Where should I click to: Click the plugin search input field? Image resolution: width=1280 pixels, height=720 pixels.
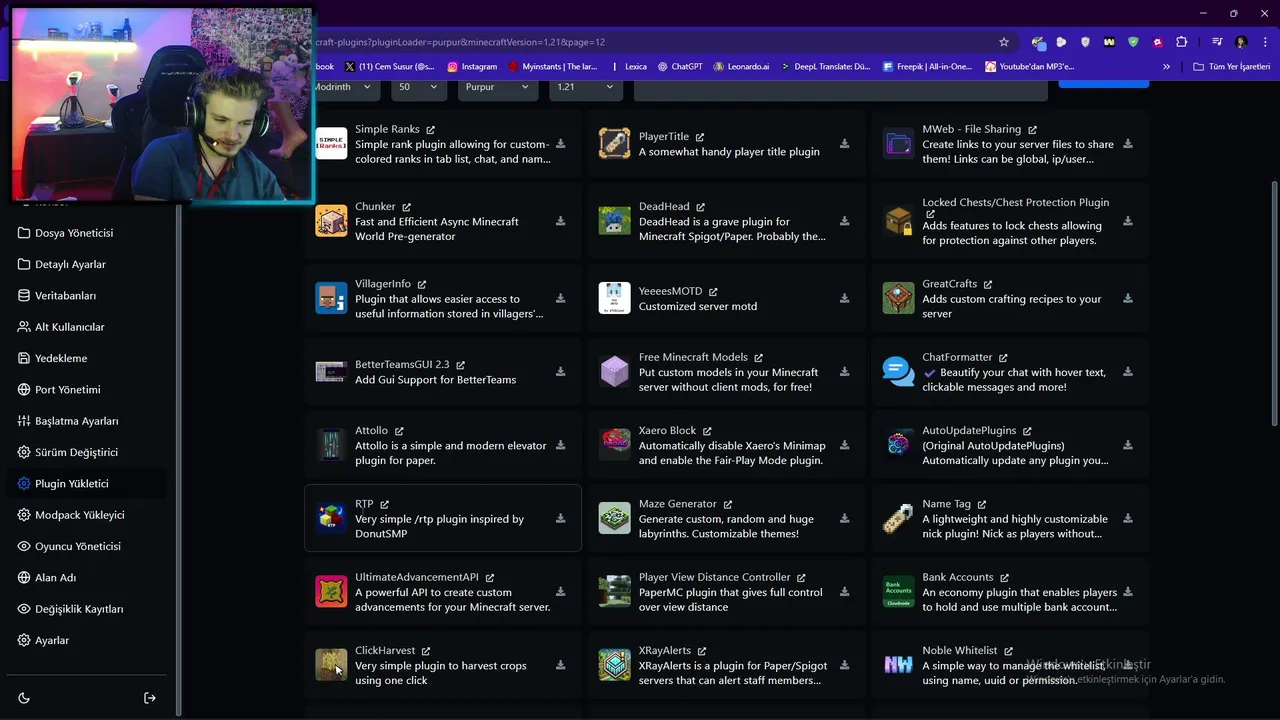pyautogui.click(x=840, y=88)
